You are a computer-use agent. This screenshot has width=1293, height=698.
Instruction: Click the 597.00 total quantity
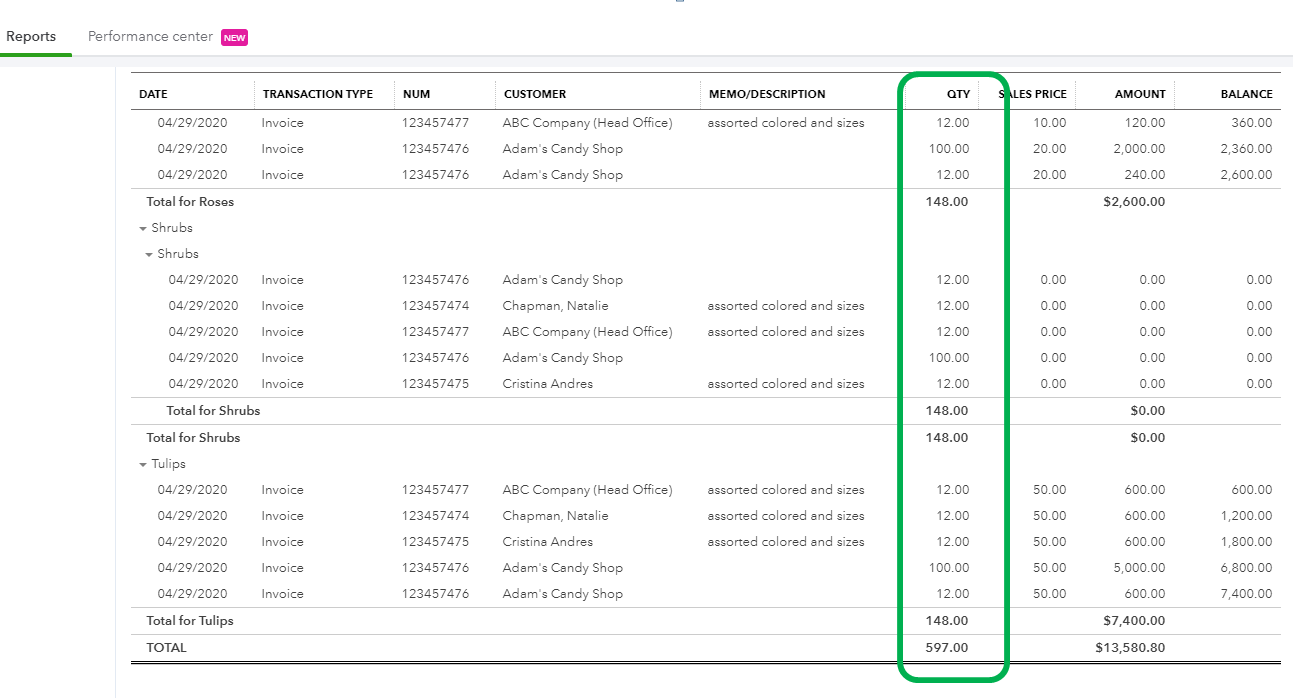click(x=947, y=648)
